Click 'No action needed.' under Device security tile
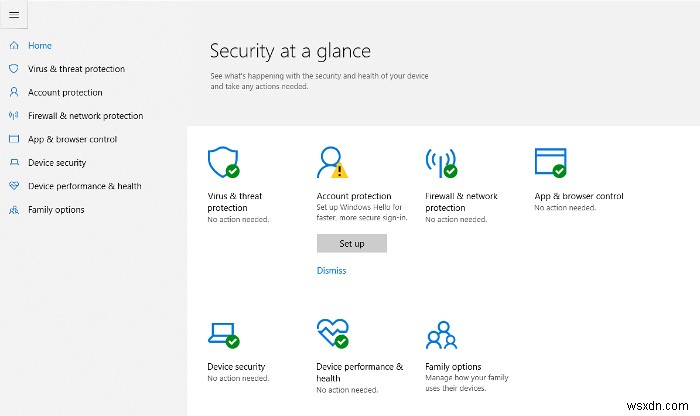This screenshot has width=700, height=416. coord(238,378)
